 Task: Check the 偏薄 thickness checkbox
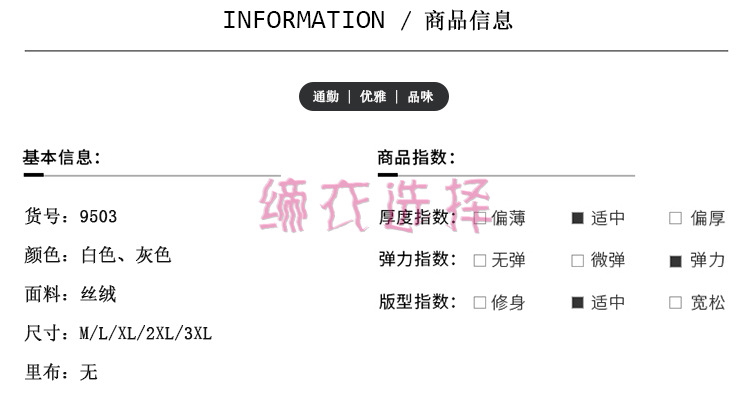[480, 218]
